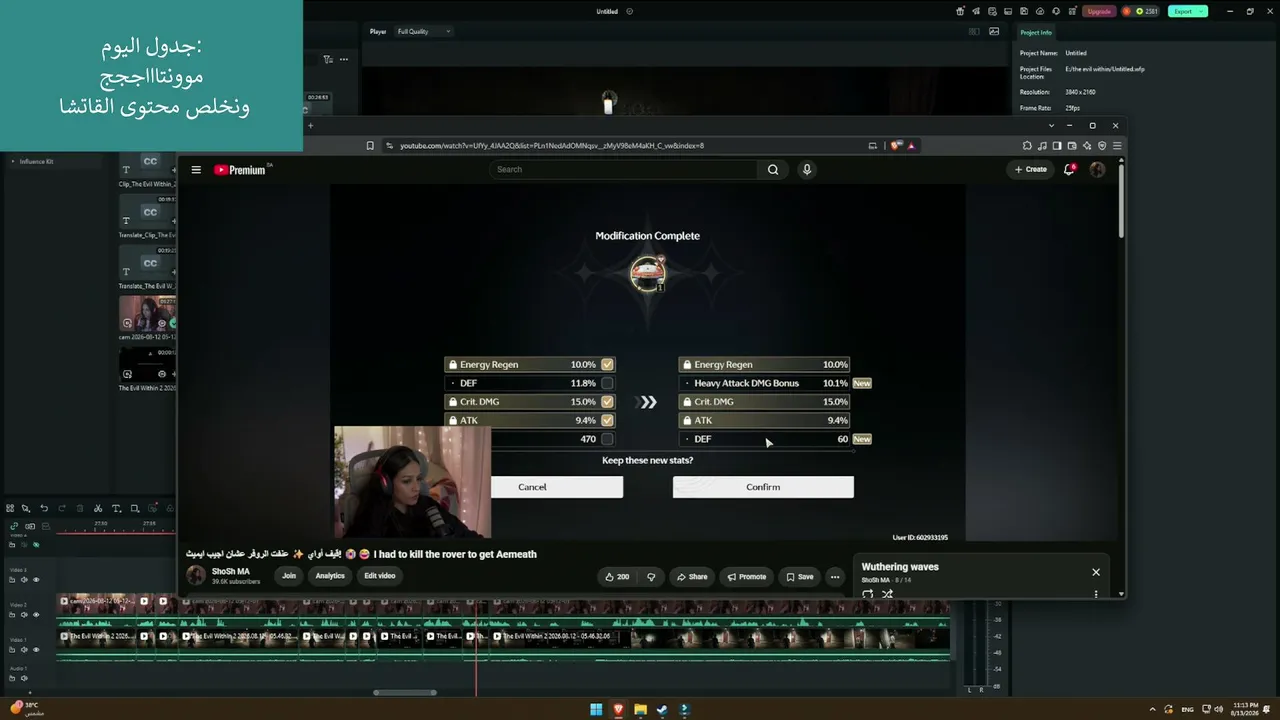
Task: Like the video with 200 likes
Action: [x=617, y=577]
